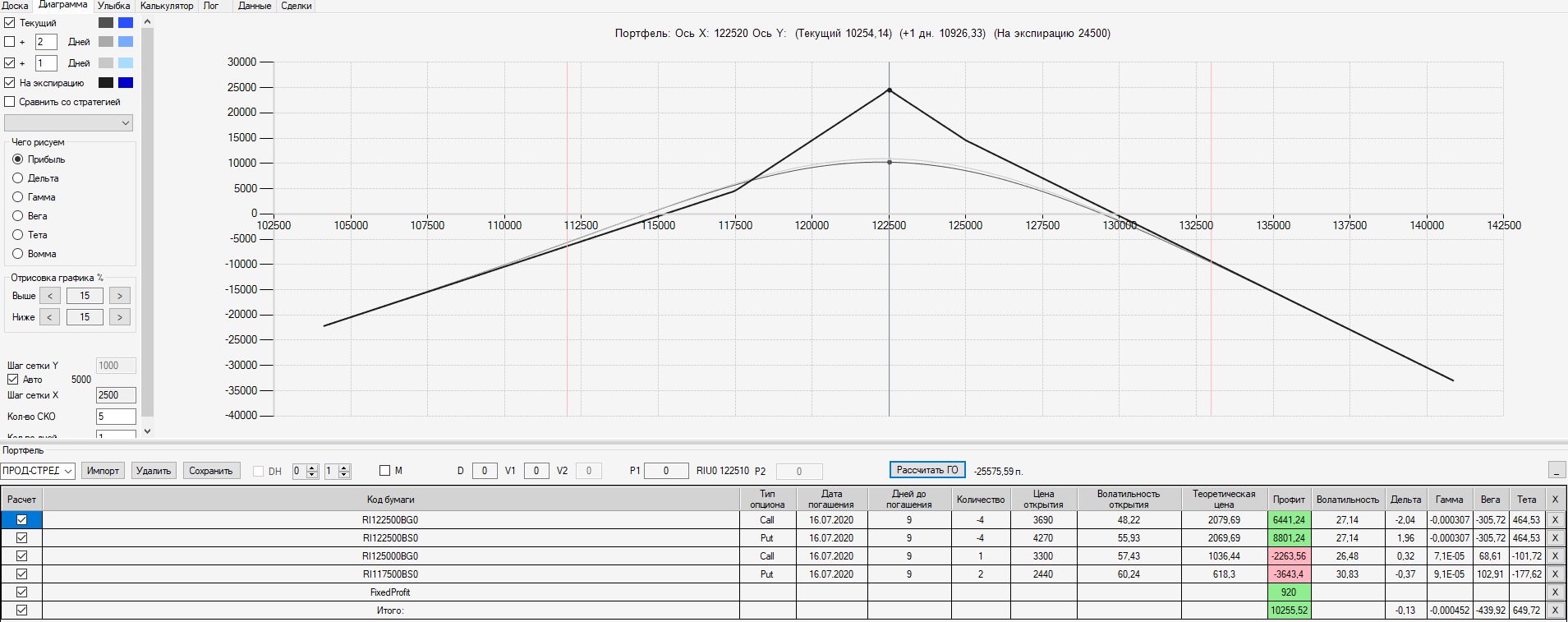Screen dimensions: 1568x622
Task: Remove the RI117500BS0 row with its X button
Action: [1555, 574]
